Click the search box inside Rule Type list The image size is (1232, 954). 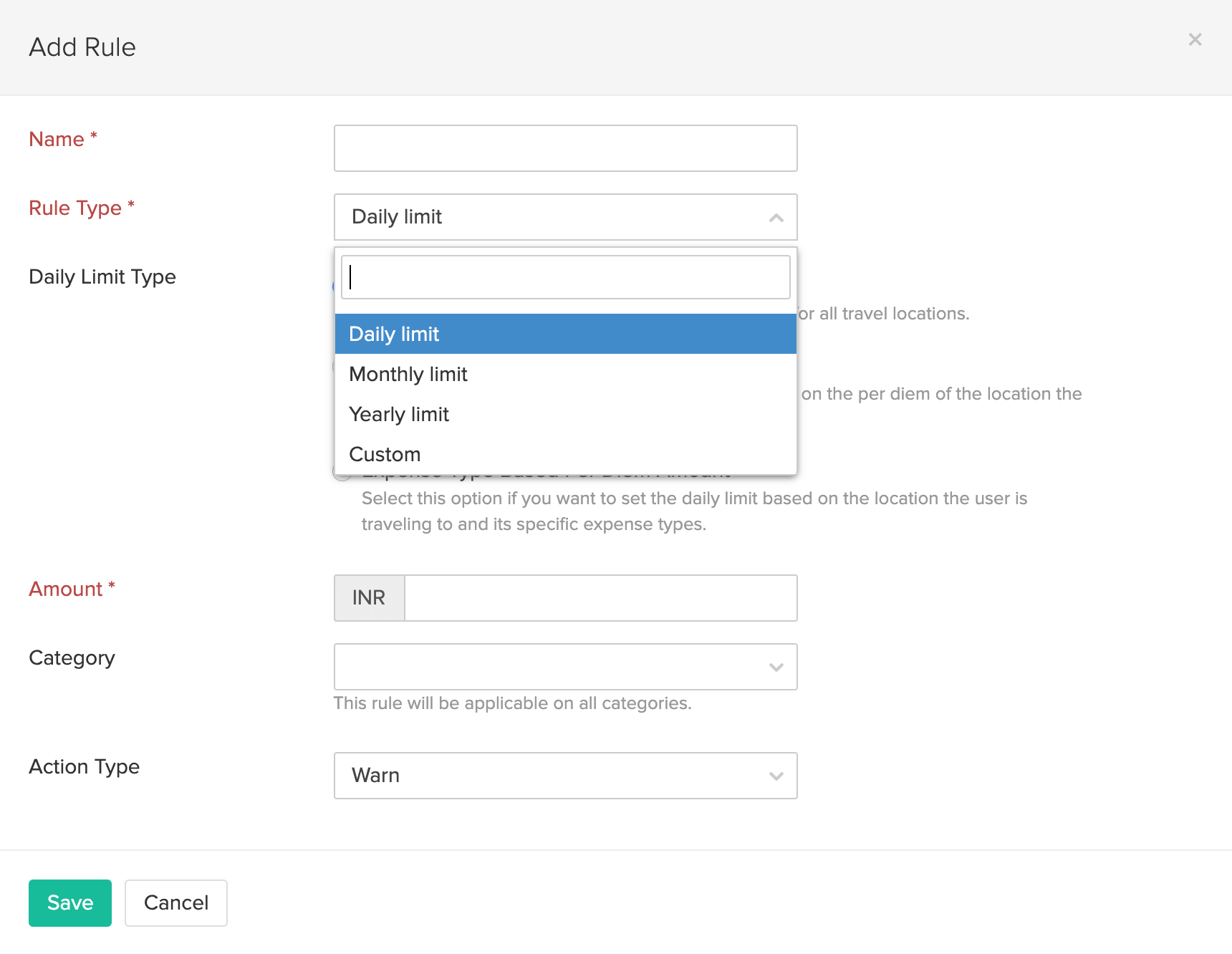[565, 277]
